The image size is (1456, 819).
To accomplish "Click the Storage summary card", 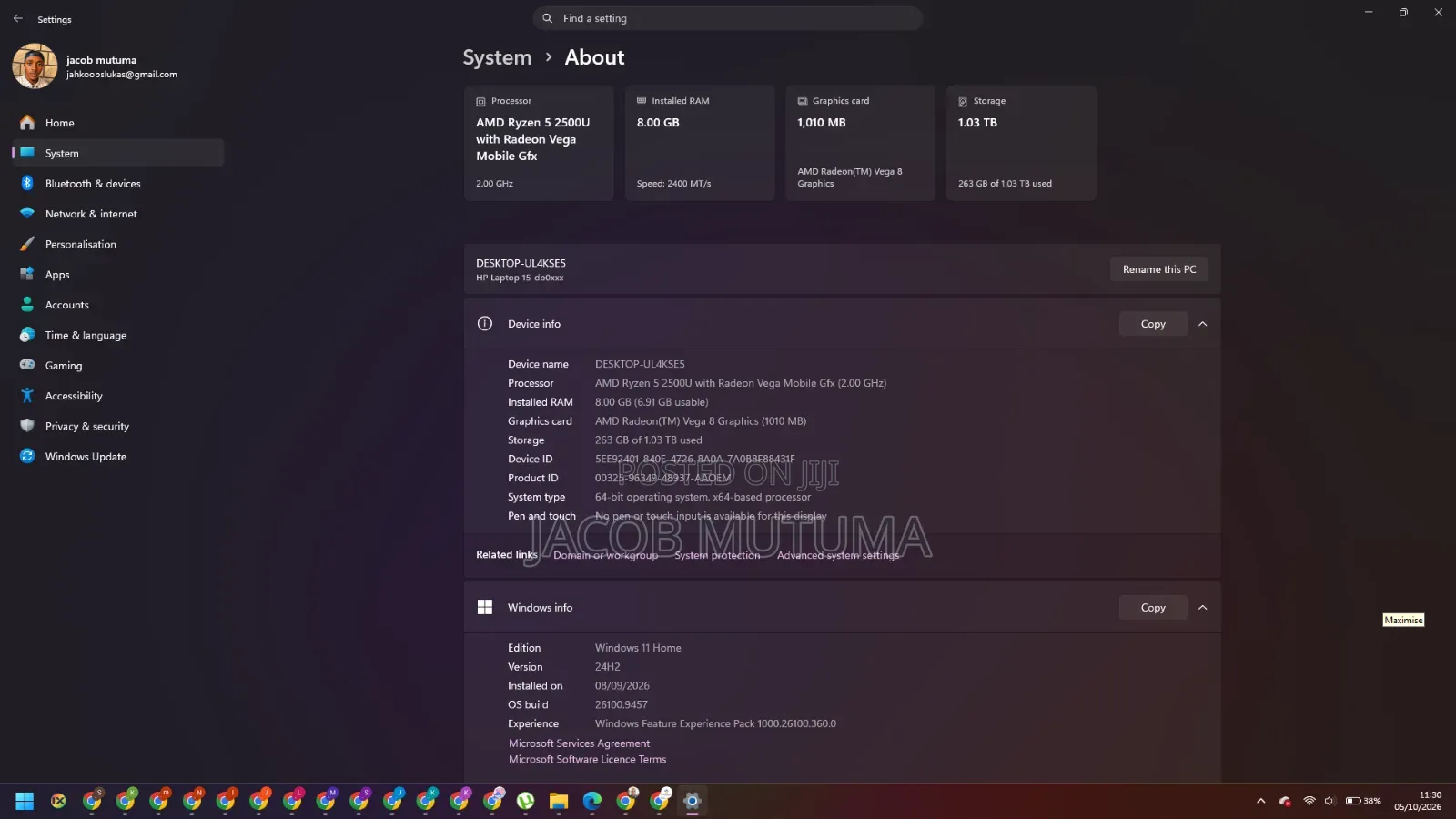I will (x=1021, y=143).
